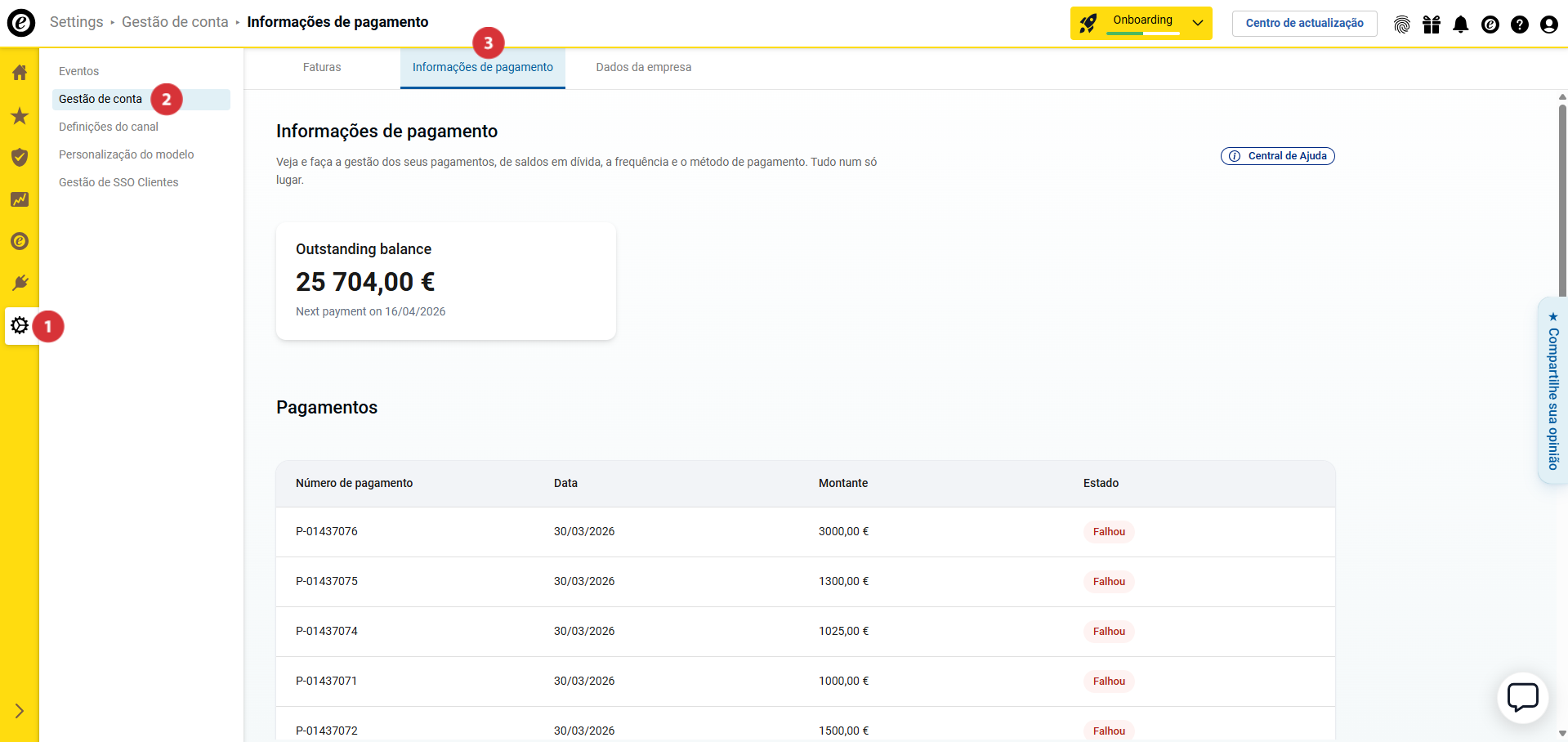Open the Compartilhe sua opinião feedback tab
The height and width of the screenshot is (742, 1568).
[1552, 391]
